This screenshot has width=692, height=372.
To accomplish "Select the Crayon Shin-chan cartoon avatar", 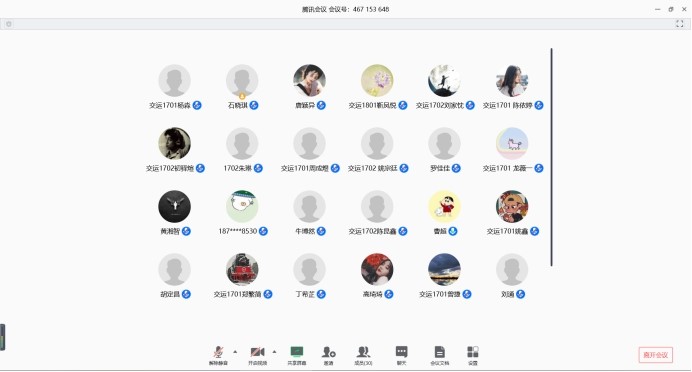I will pos(444,206).
